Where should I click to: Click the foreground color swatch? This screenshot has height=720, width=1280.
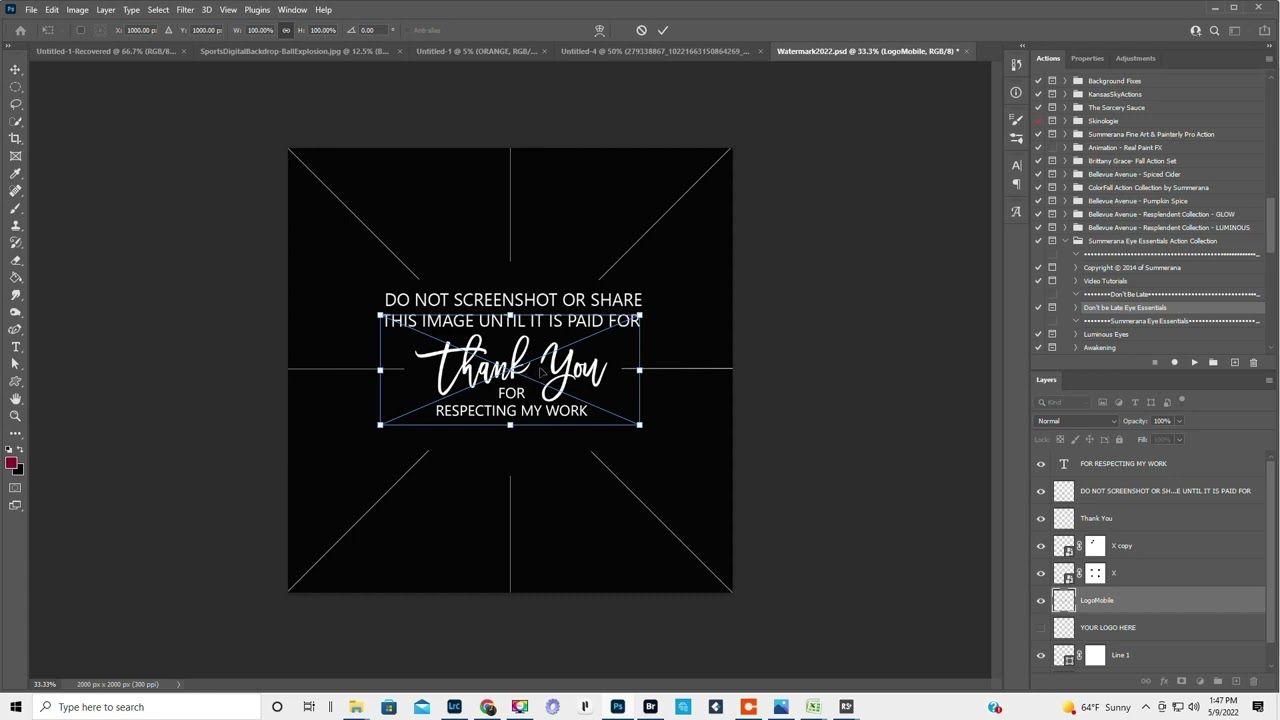pyautogui.click(x=11, y=463)
